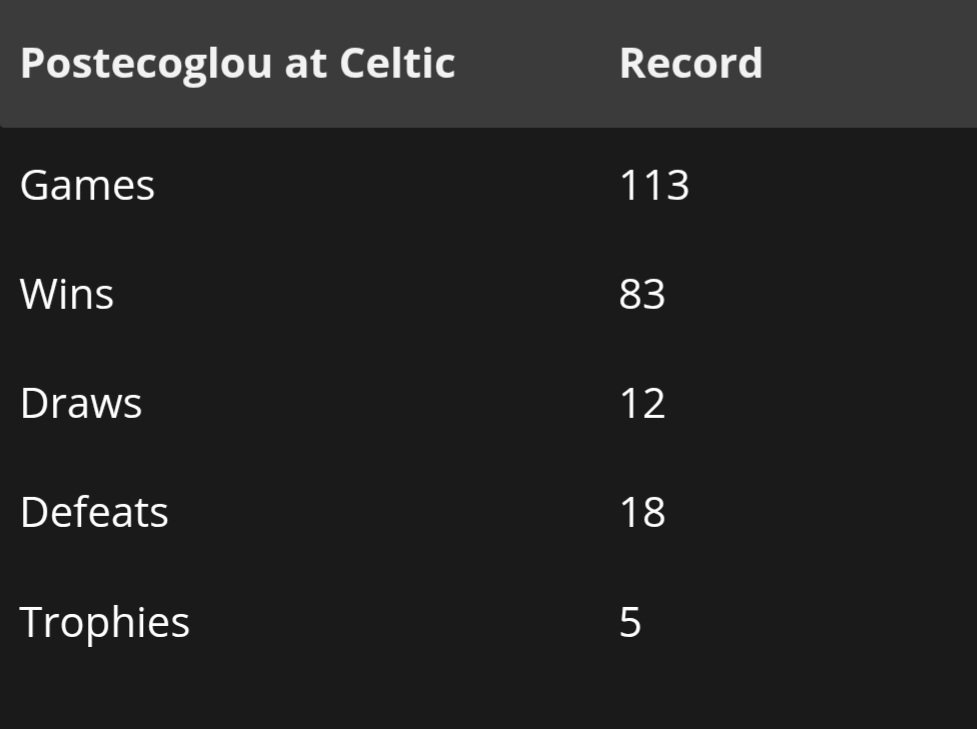The height and width of the screenshot is (729, 977).
Task: Click the defeats value 18
Action: [642, 513]
